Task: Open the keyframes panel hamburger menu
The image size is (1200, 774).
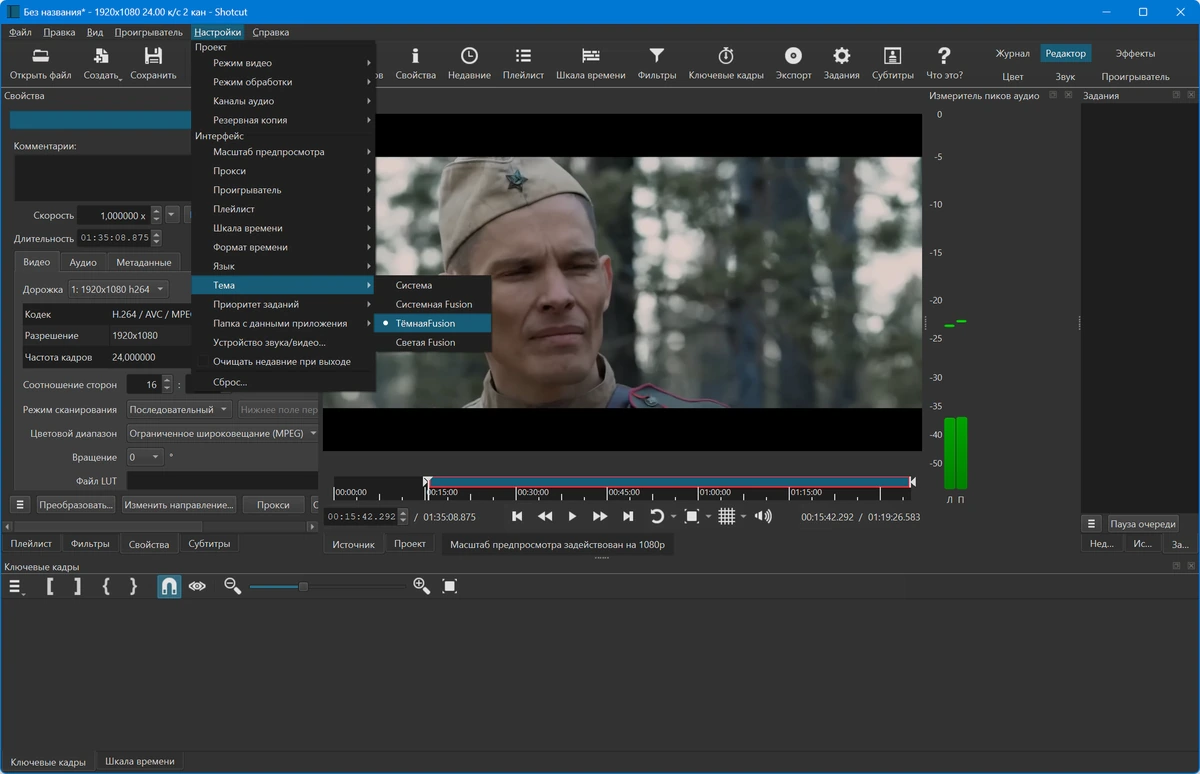Action: (x=17, y=587)
